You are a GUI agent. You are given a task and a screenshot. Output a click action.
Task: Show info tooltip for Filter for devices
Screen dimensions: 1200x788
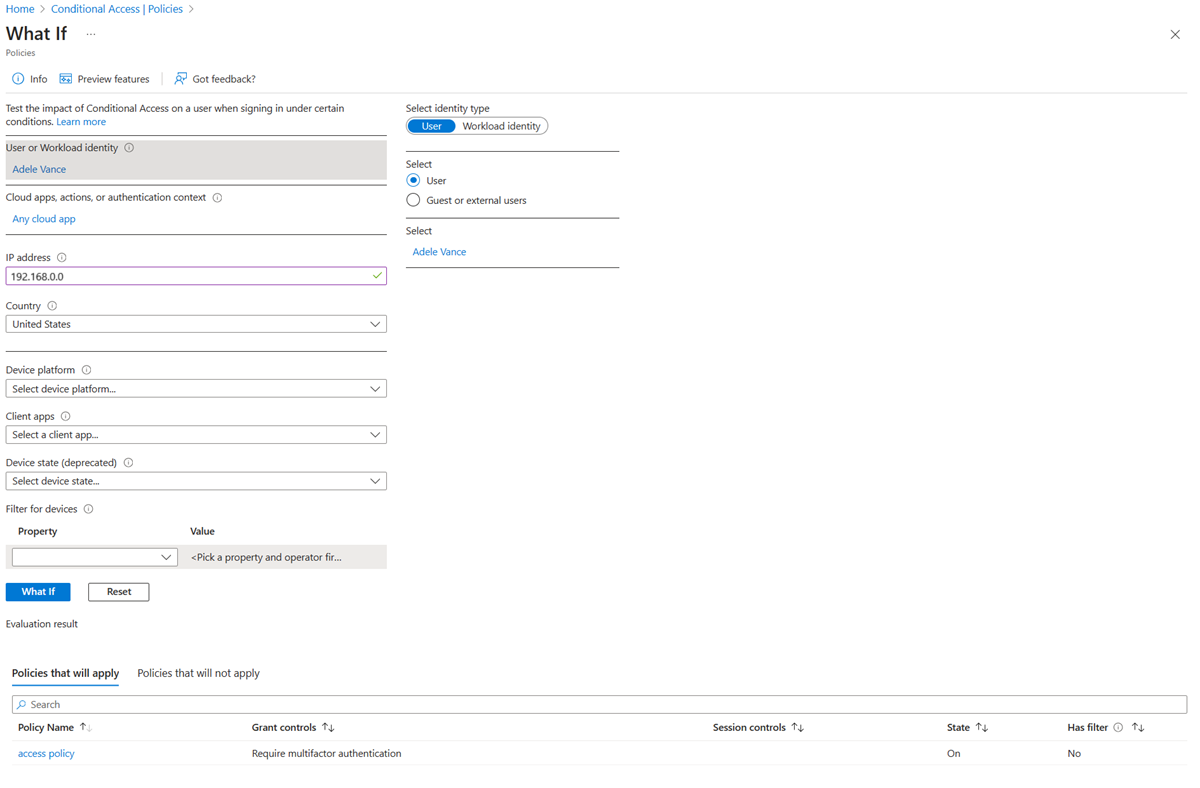pos(89,509)
